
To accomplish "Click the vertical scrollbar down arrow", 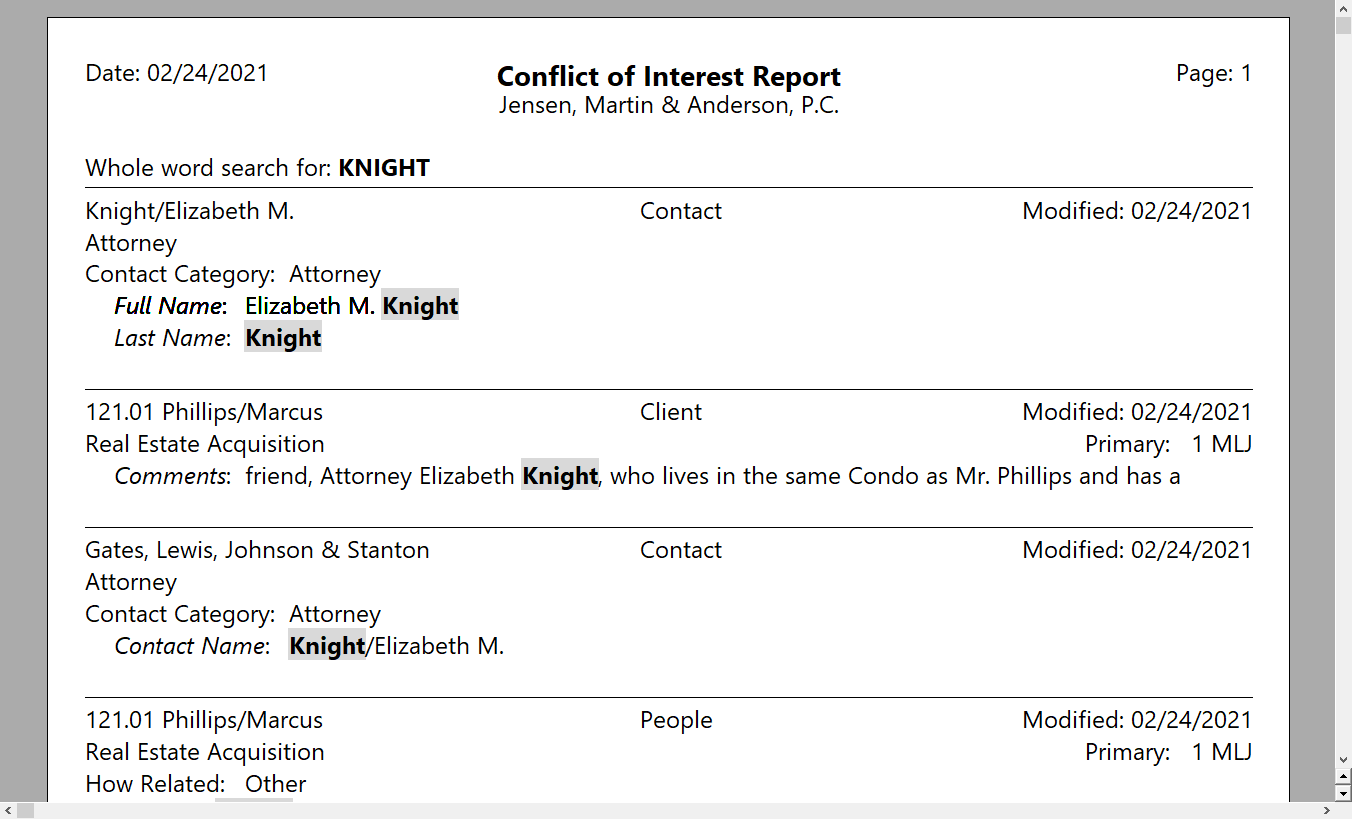I will (x=1343, y=761).
